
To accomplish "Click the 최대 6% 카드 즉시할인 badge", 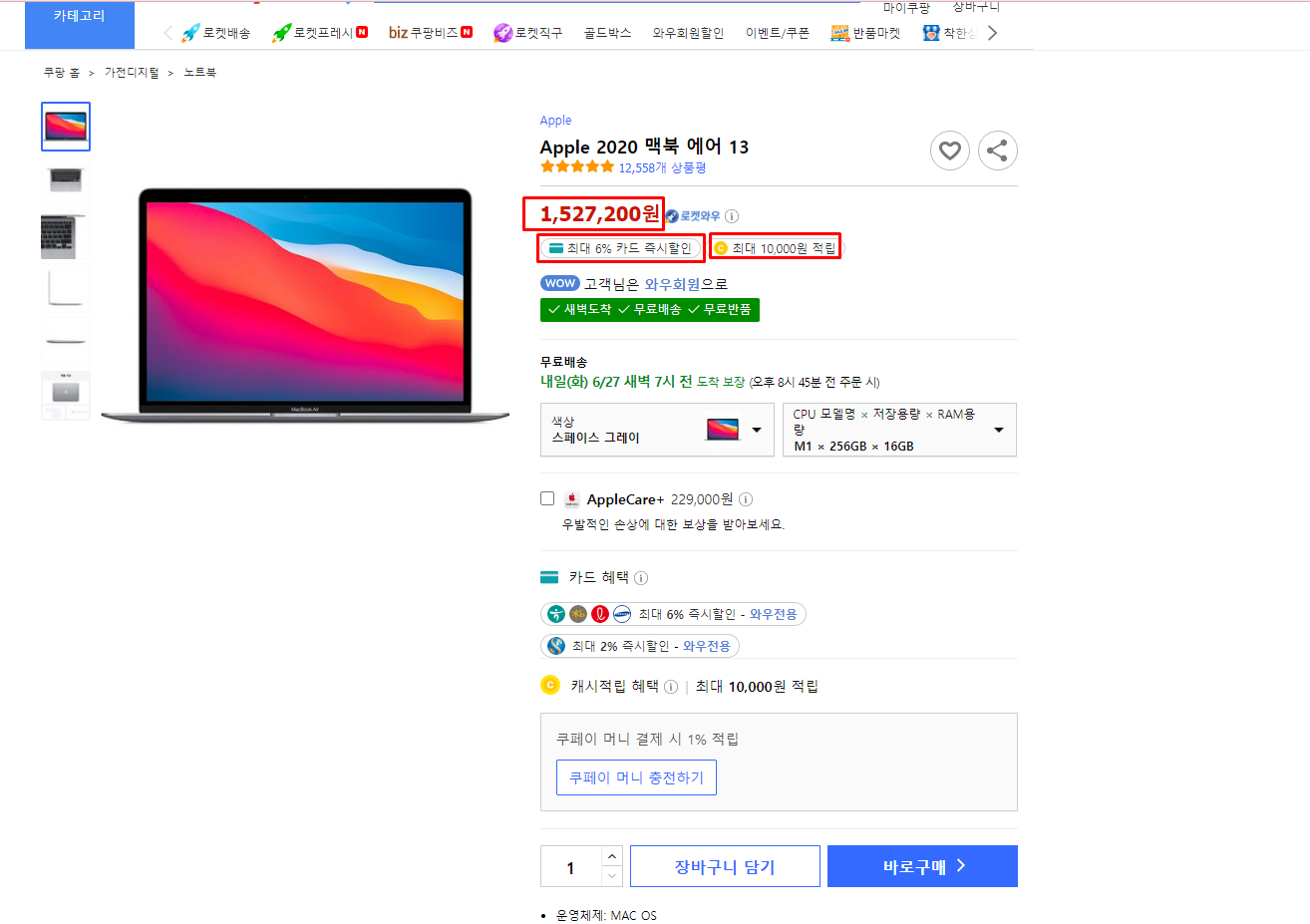I will coord(621,248).
